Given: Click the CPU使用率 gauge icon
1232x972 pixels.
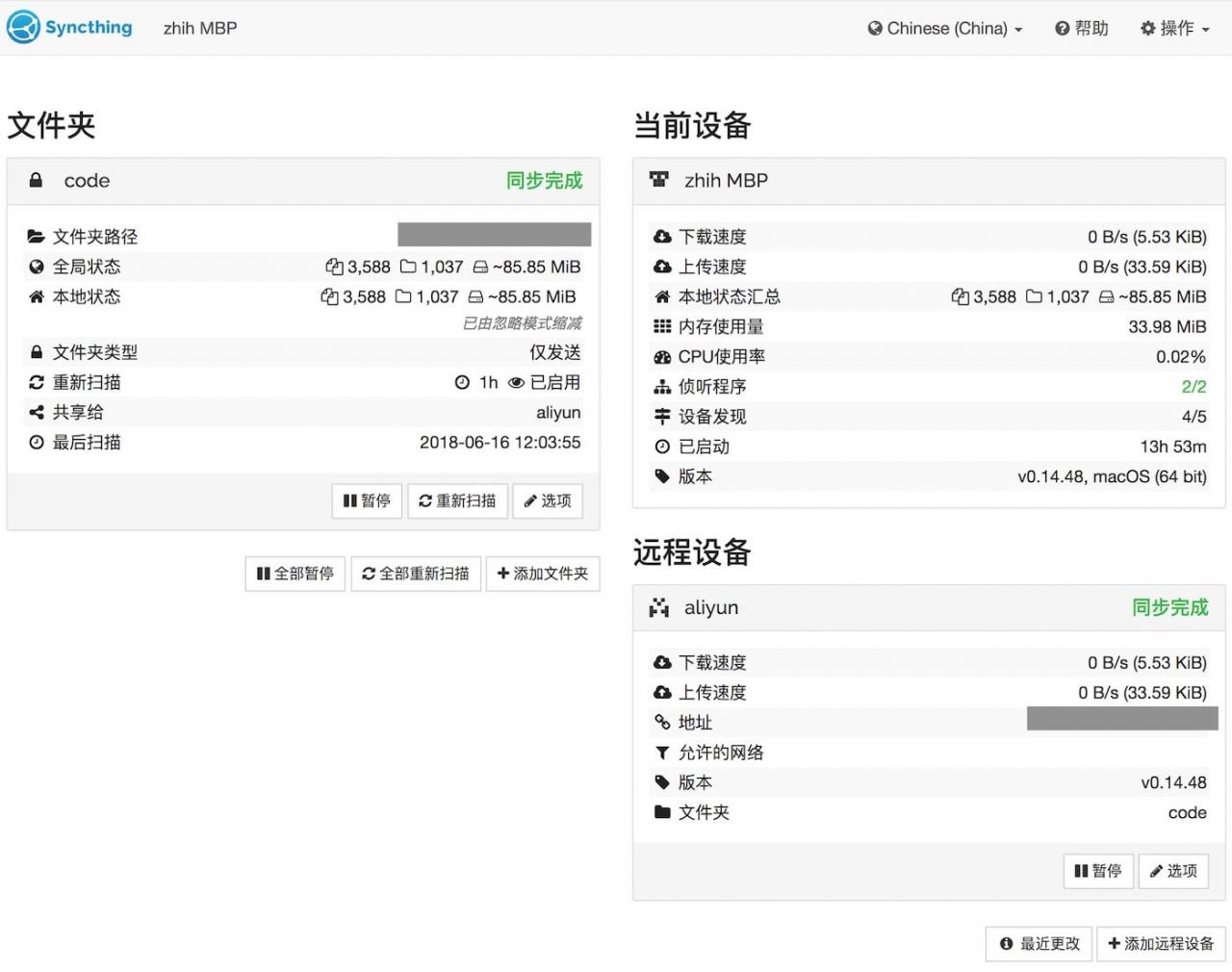Looking at the screenshot, I should pyautogui.click(x=662, y=356).
